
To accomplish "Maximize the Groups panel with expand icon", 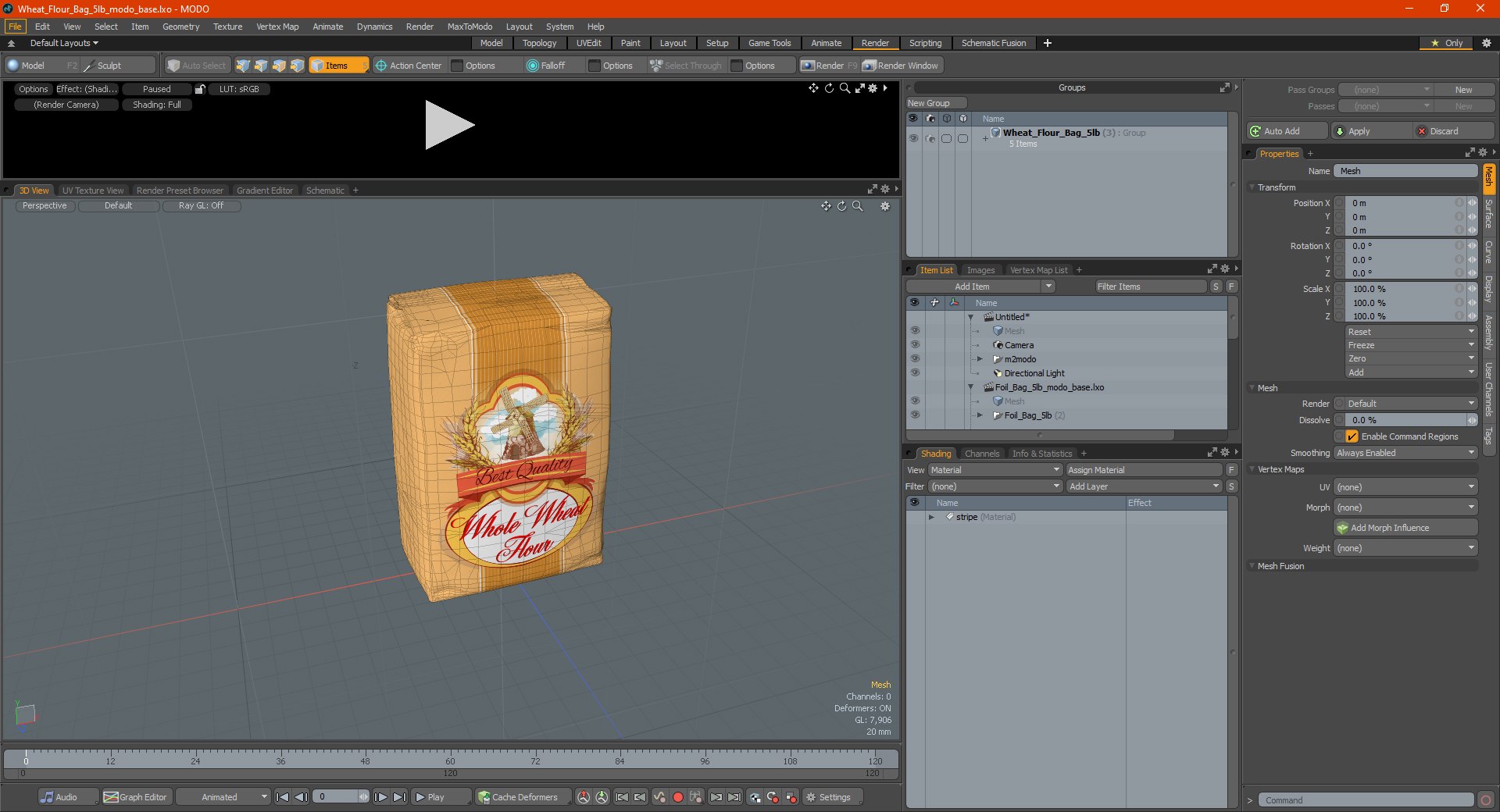I will click(1224, 87).
